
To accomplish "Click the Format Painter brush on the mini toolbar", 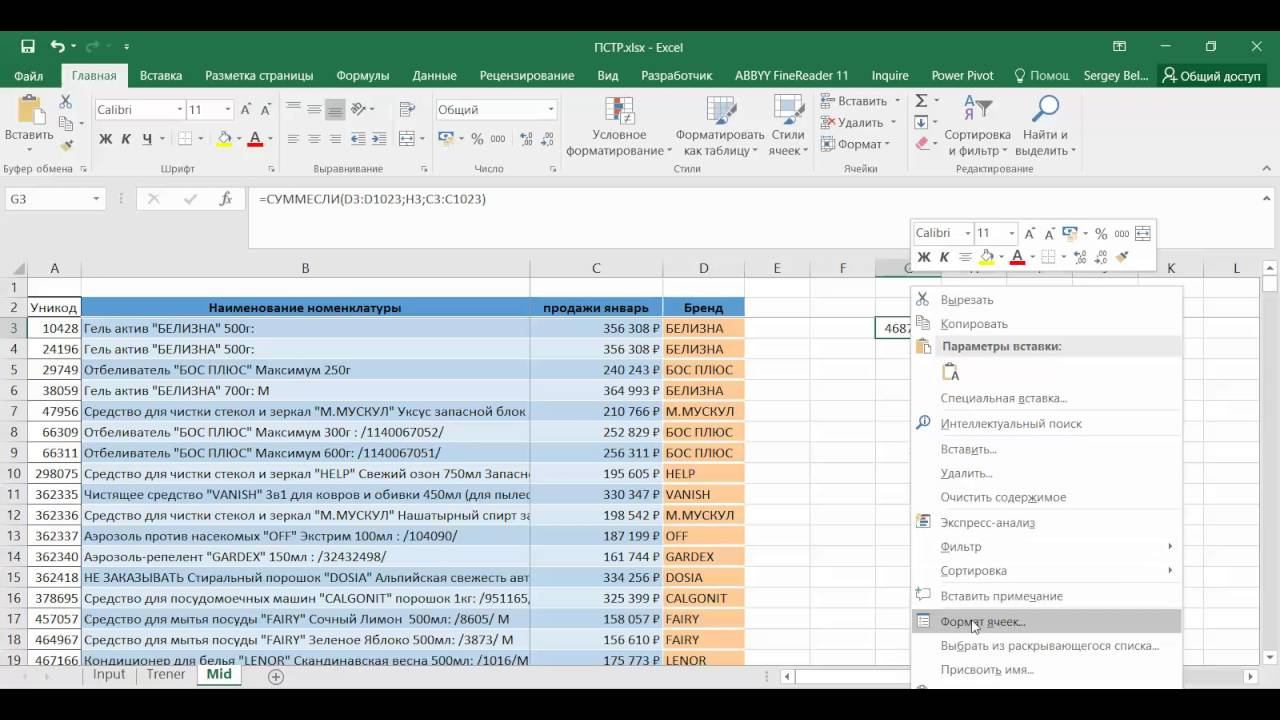I will [1122, 257].
